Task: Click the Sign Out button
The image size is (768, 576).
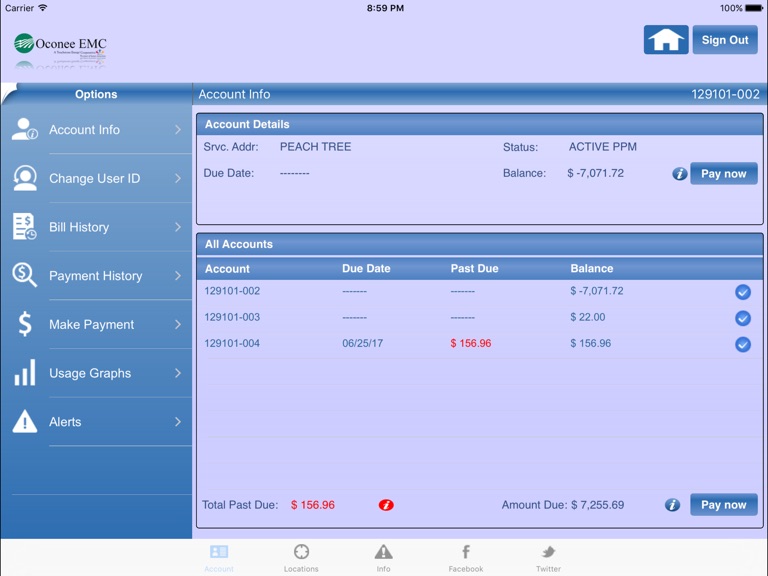Action: 725,40
